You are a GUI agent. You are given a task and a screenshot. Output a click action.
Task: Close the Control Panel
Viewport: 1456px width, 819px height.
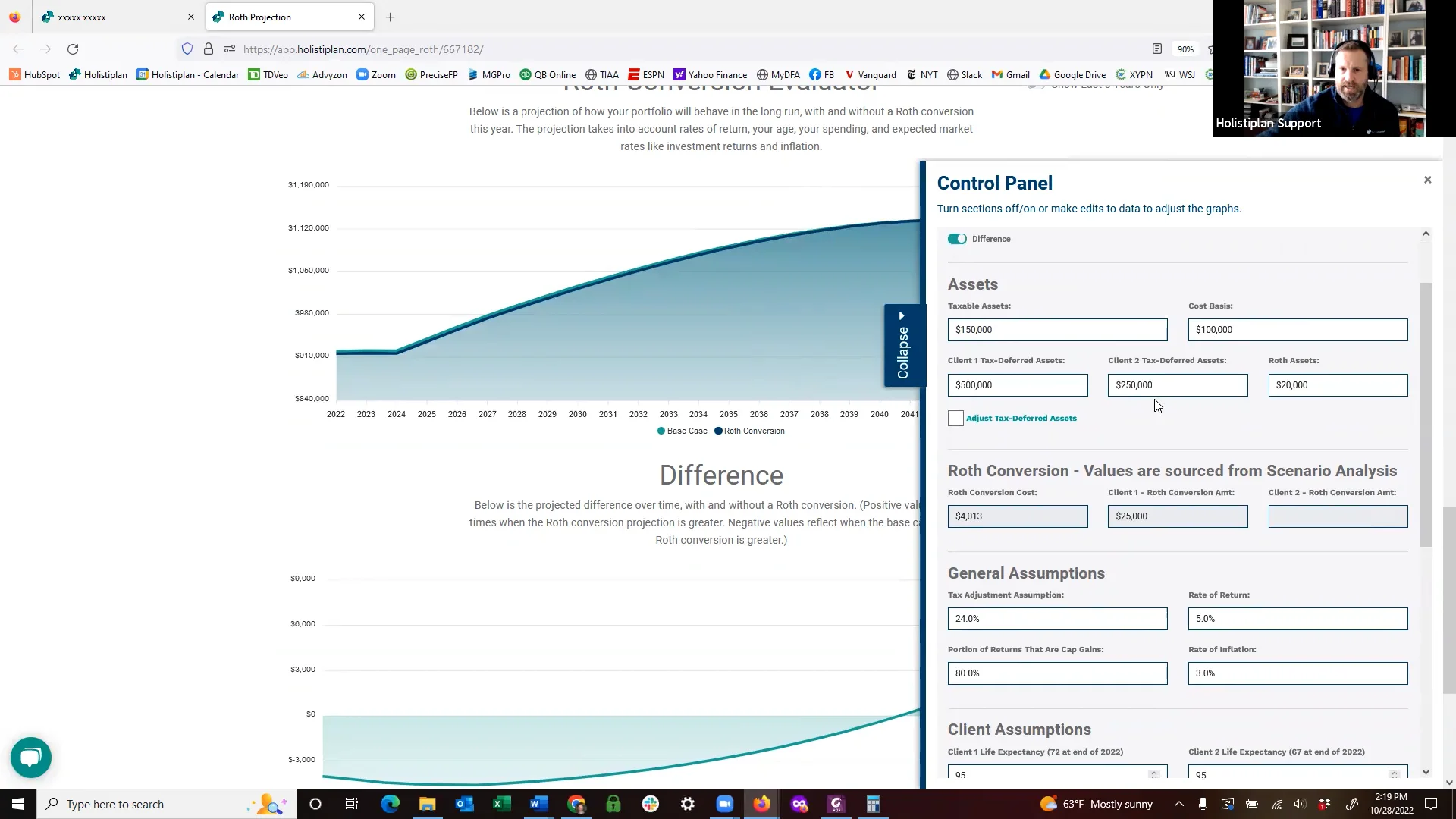(x=1428, y=180)
